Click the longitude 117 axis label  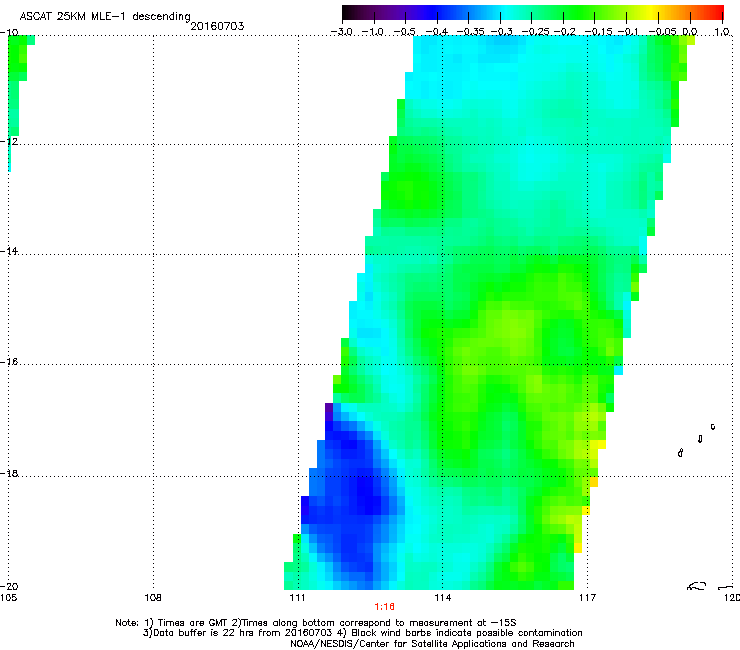click(x=588, y=598)
